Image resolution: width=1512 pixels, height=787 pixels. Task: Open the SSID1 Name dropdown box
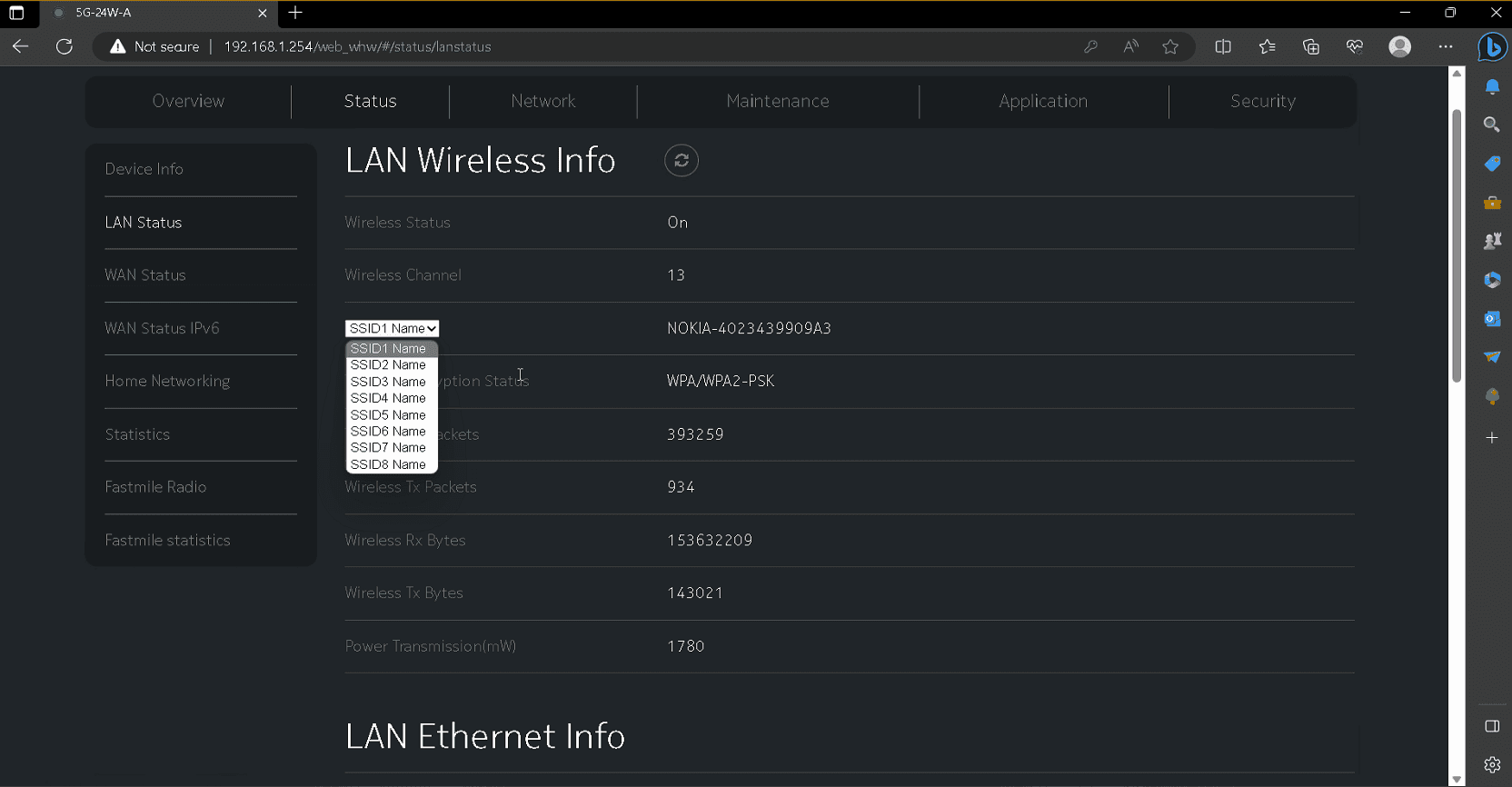point(393,328)
